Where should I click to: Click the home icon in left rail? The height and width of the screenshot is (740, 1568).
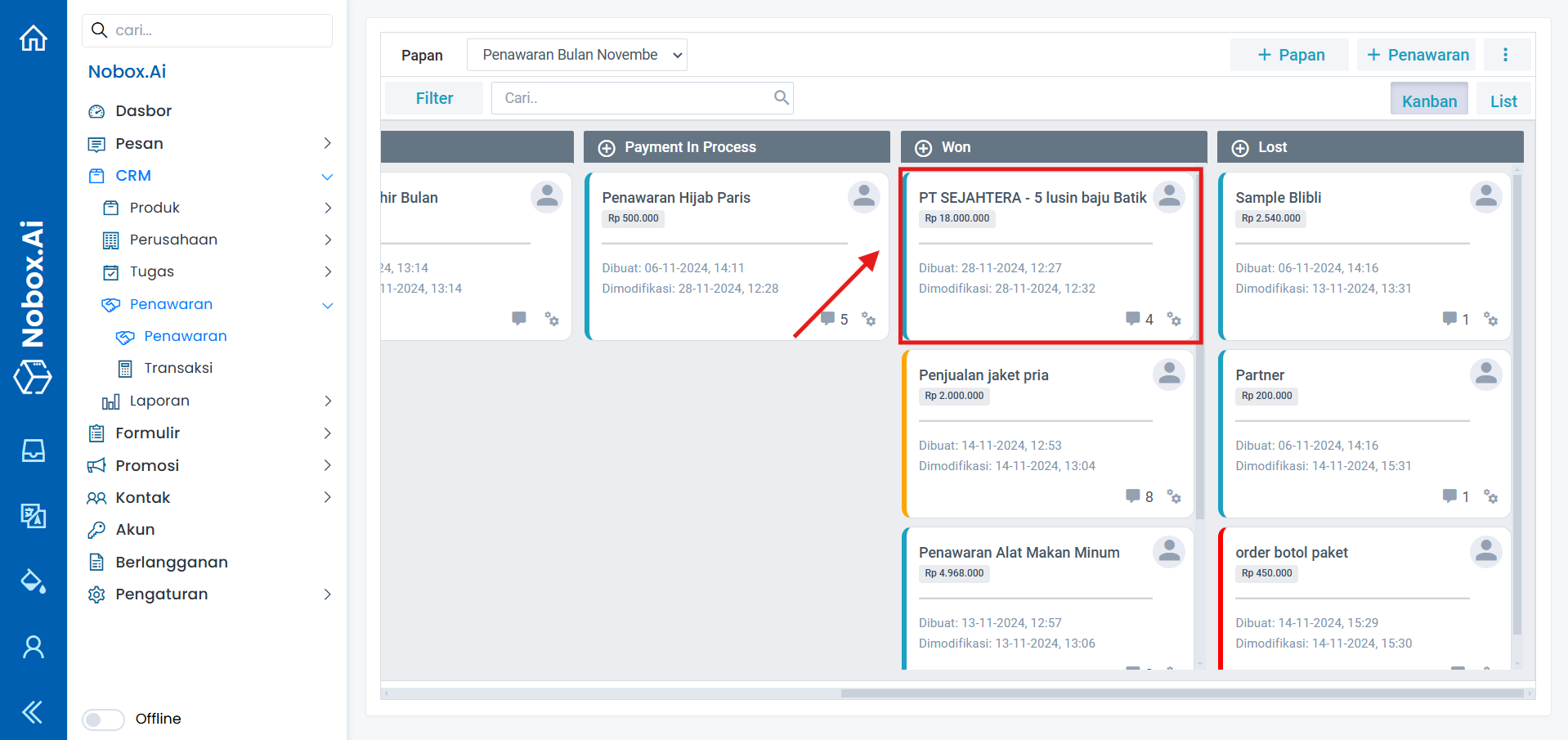pyautogui.click(x=34, y=38)
